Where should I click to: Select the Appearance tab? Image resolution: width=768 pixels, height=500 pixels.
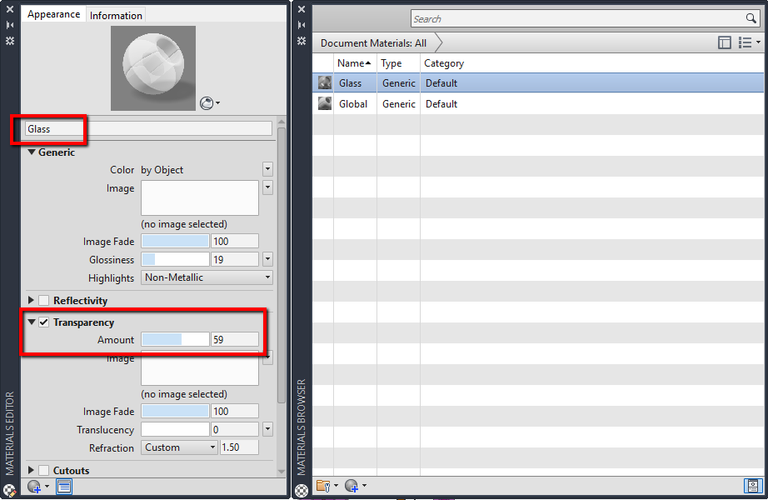tap(54, 15)
